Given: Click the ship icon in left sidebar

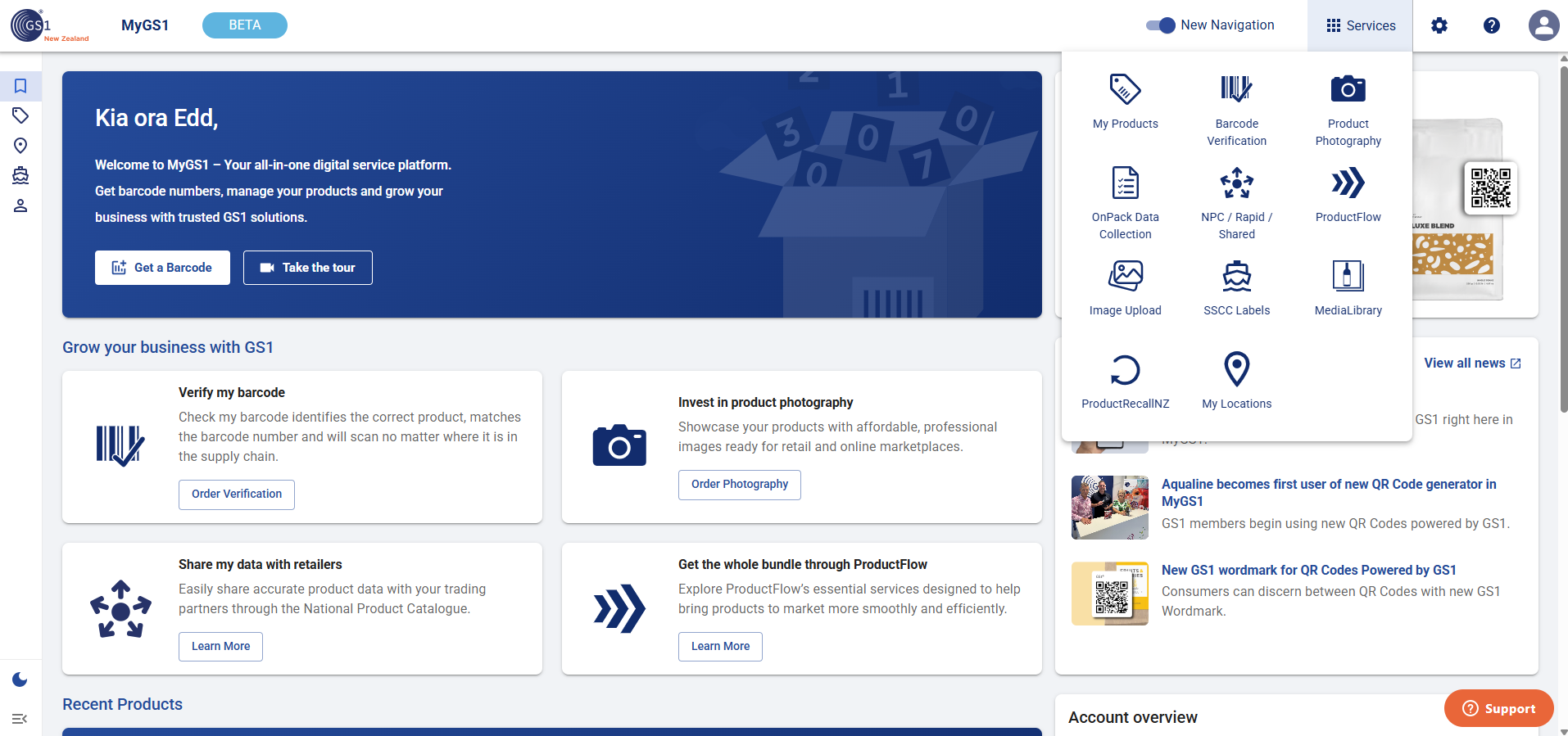Looking at the screenshot, I should pos(20,175).
